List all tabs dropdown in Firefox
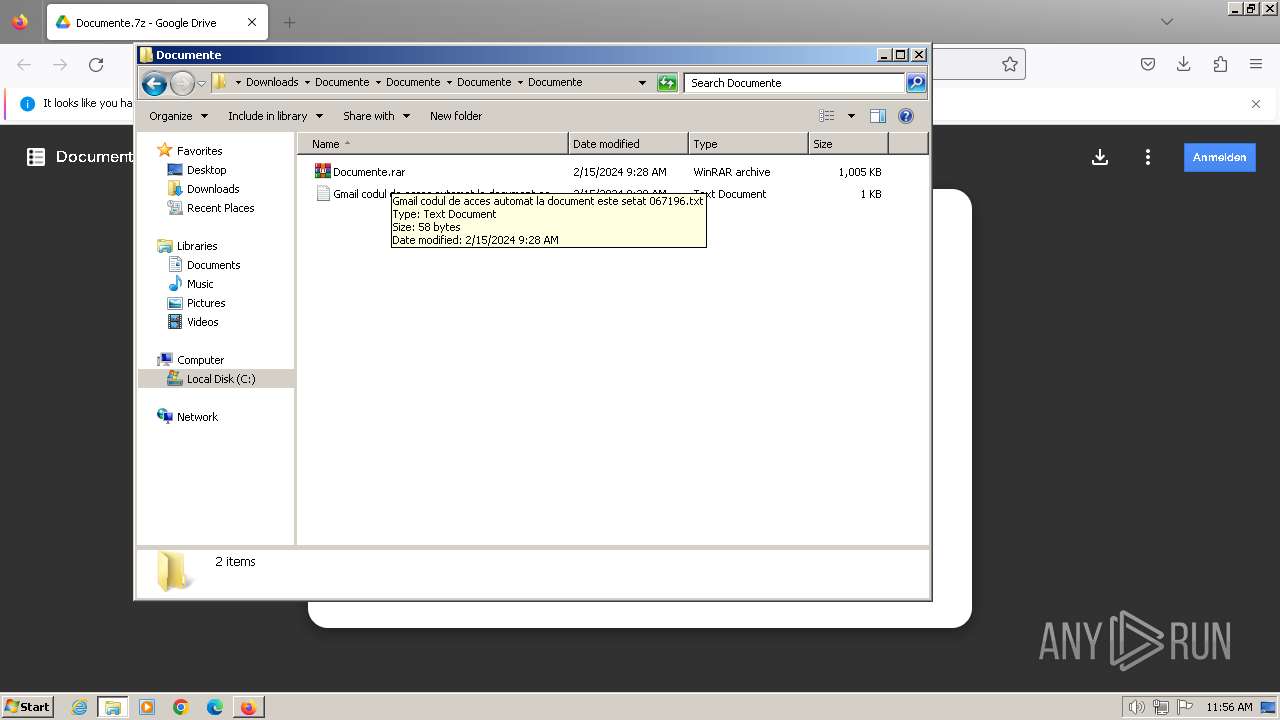 [1166, 22]
